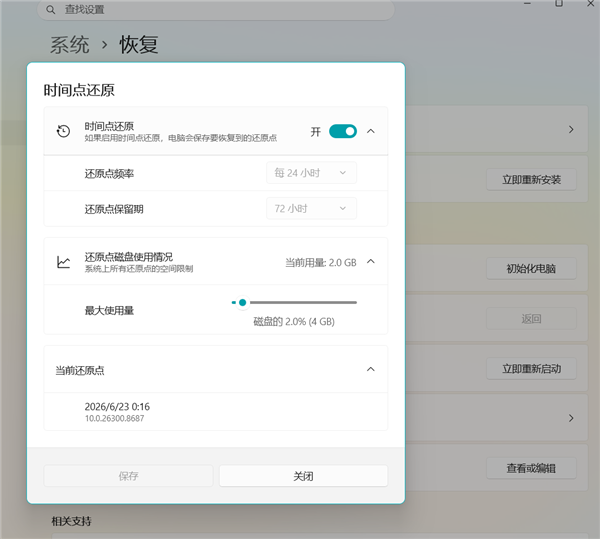Click the 关闭 button in the dialog
Screen dimensions: 600x539
(303, 476)
